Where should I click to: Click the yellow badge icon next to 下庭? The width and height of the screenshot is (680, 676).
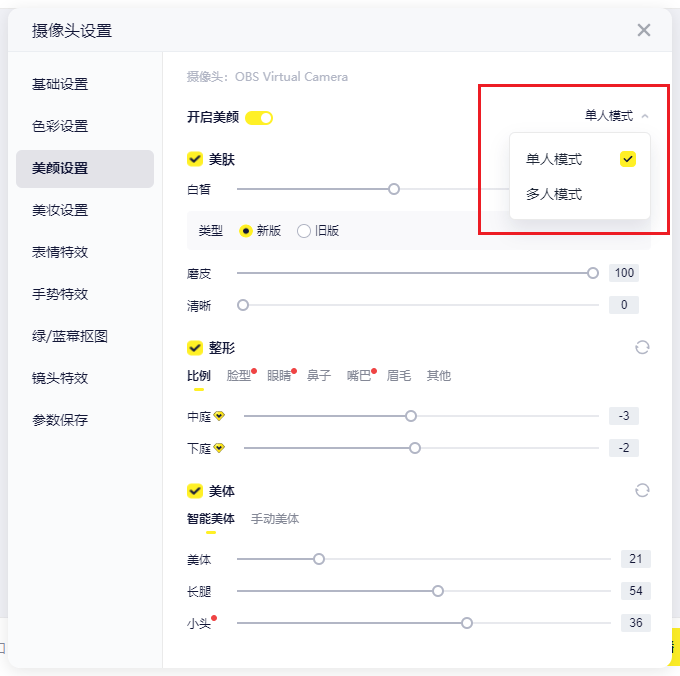[219, 448]
